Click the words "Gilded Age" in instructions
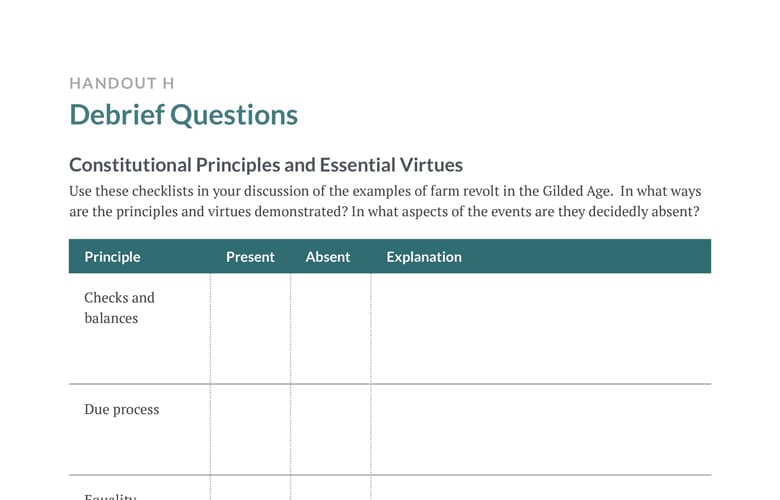This screenshot has width=780, height=500. point(577,192)
